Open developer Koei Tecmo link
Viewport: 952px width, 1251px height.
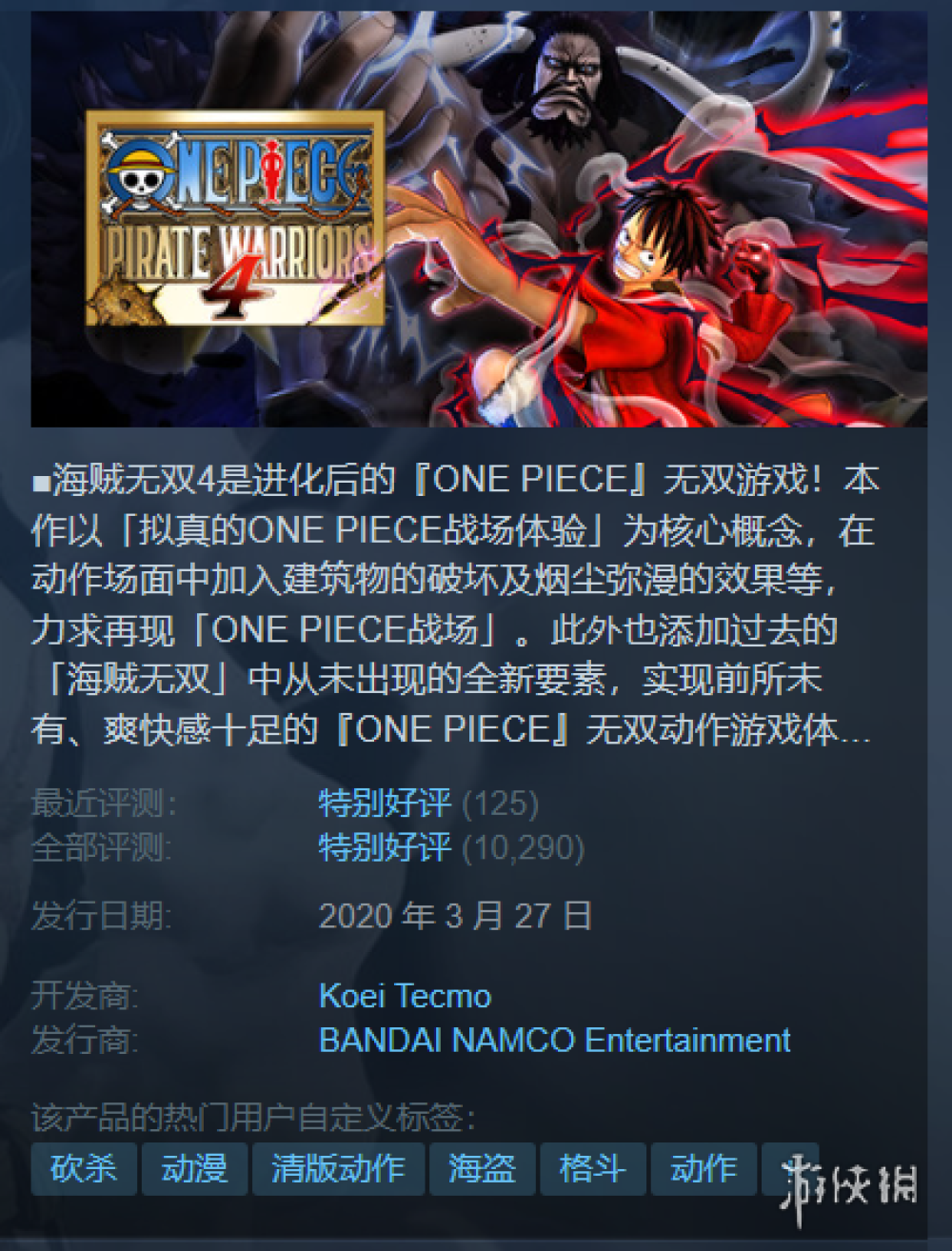pos(405,996)
